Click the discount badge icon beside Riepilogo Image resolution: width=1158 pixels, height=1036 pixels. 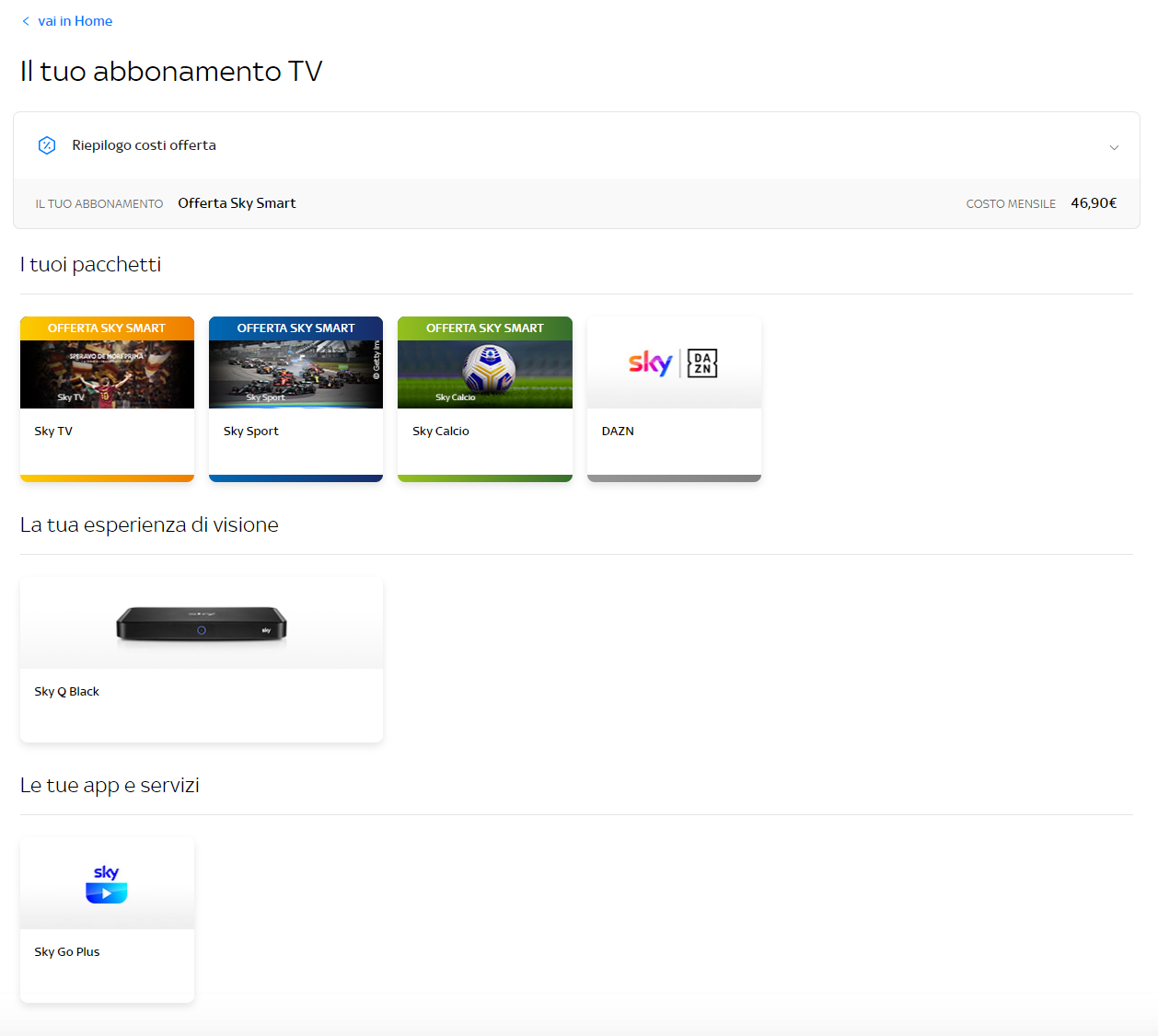(x=46, y=145)
